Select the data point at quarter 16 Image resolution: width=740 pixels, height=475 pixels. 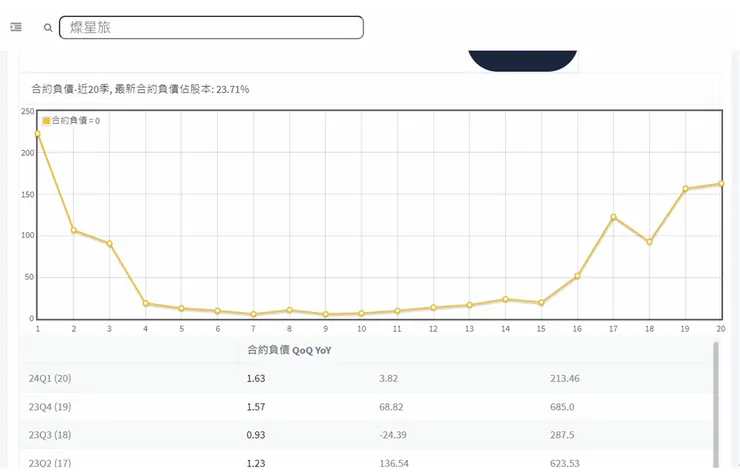(x=577, y=276)
